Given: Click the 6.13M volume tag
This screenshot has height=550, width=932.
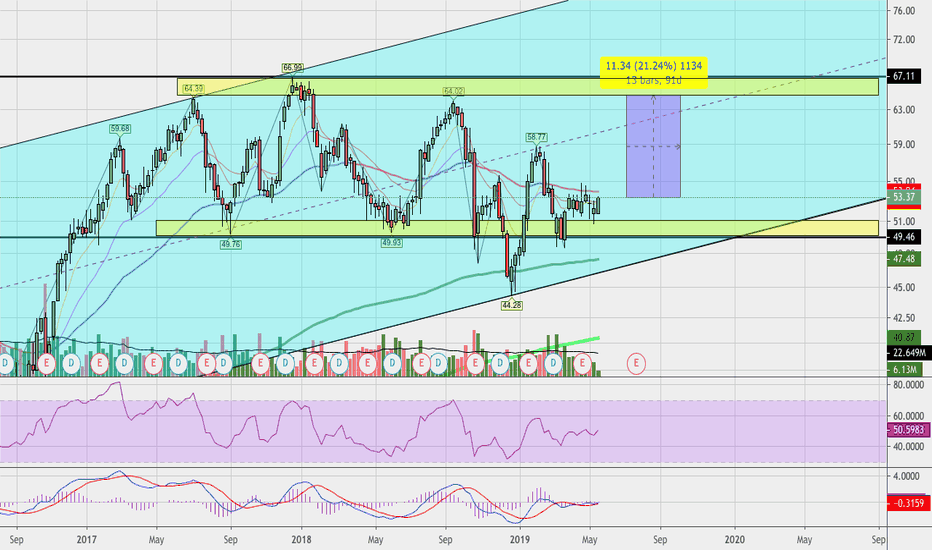Looking at the screenshot, I should coord(903,369).
